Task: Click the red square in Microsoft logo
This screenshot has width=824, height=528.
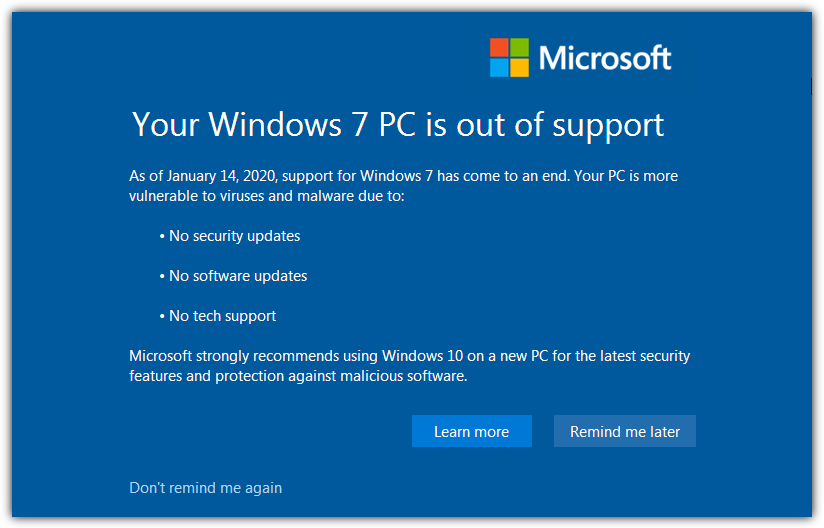Action: (x=499, y=47)
